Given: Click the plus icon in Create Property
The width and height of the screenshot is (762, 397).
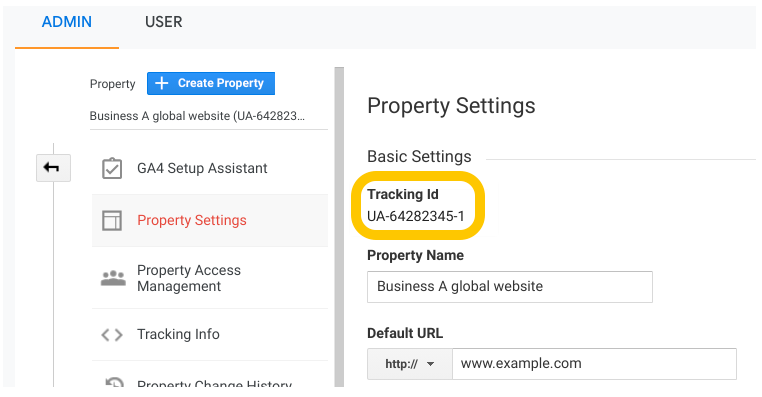Looking at the screenshot, I should click(161, 83).
